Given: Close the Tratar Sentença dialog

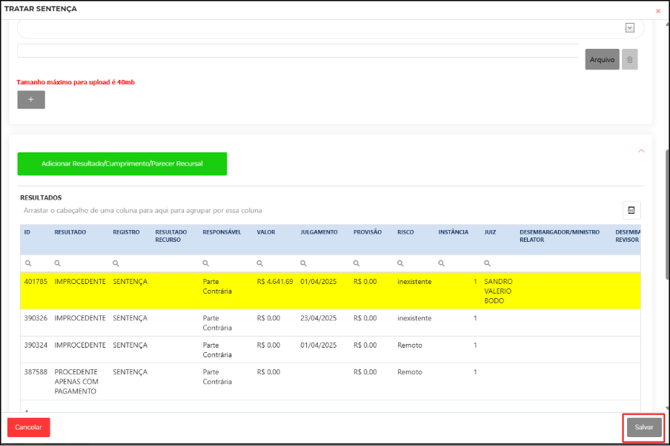Looking at the screenshot, I should point(658,11).
